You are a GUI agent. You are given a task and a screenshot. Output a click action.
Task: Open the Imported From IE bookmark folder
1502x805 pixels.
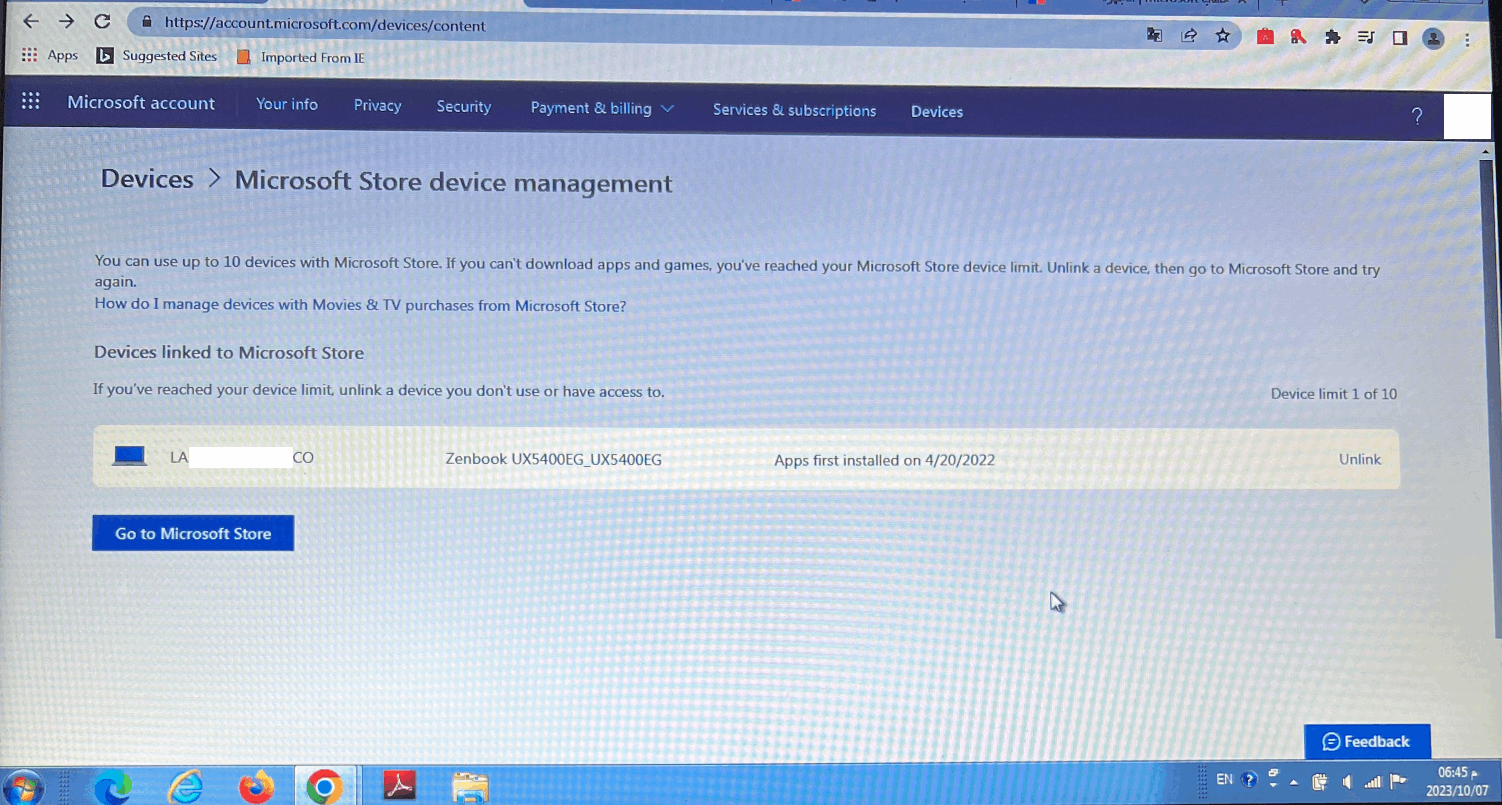[300, 57]
